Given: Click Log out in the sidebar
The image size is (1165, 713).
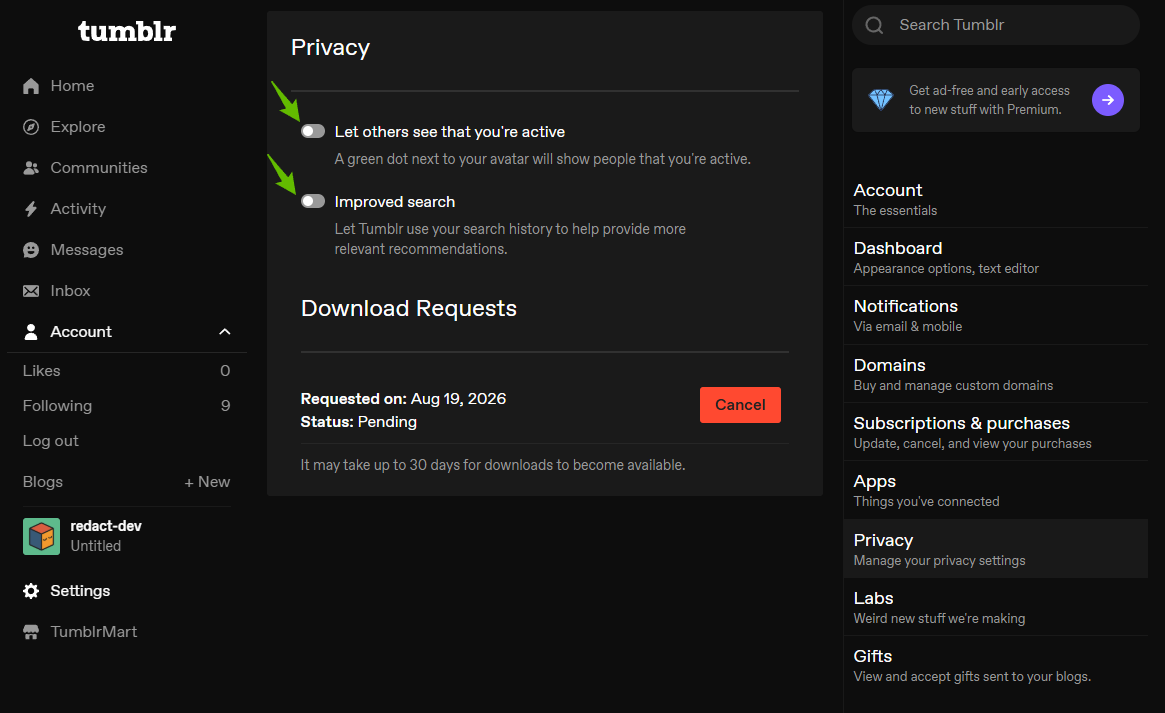Looking at the screenshot, I should pyautogui.click(x=51, y=441).
